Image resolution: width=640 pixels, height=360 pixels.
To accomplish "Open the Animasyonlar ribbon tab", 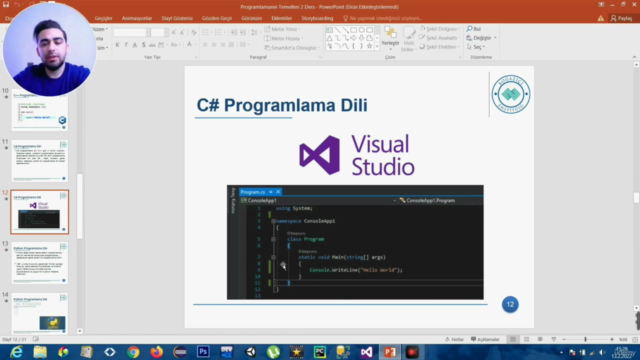I will (x=137, y=18).
